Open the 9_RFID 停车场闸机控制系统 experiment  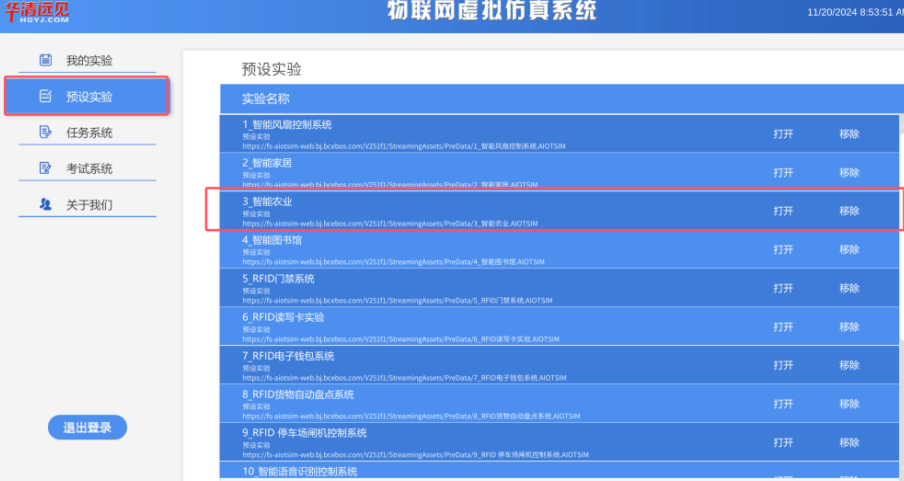[x=783, y=443]
